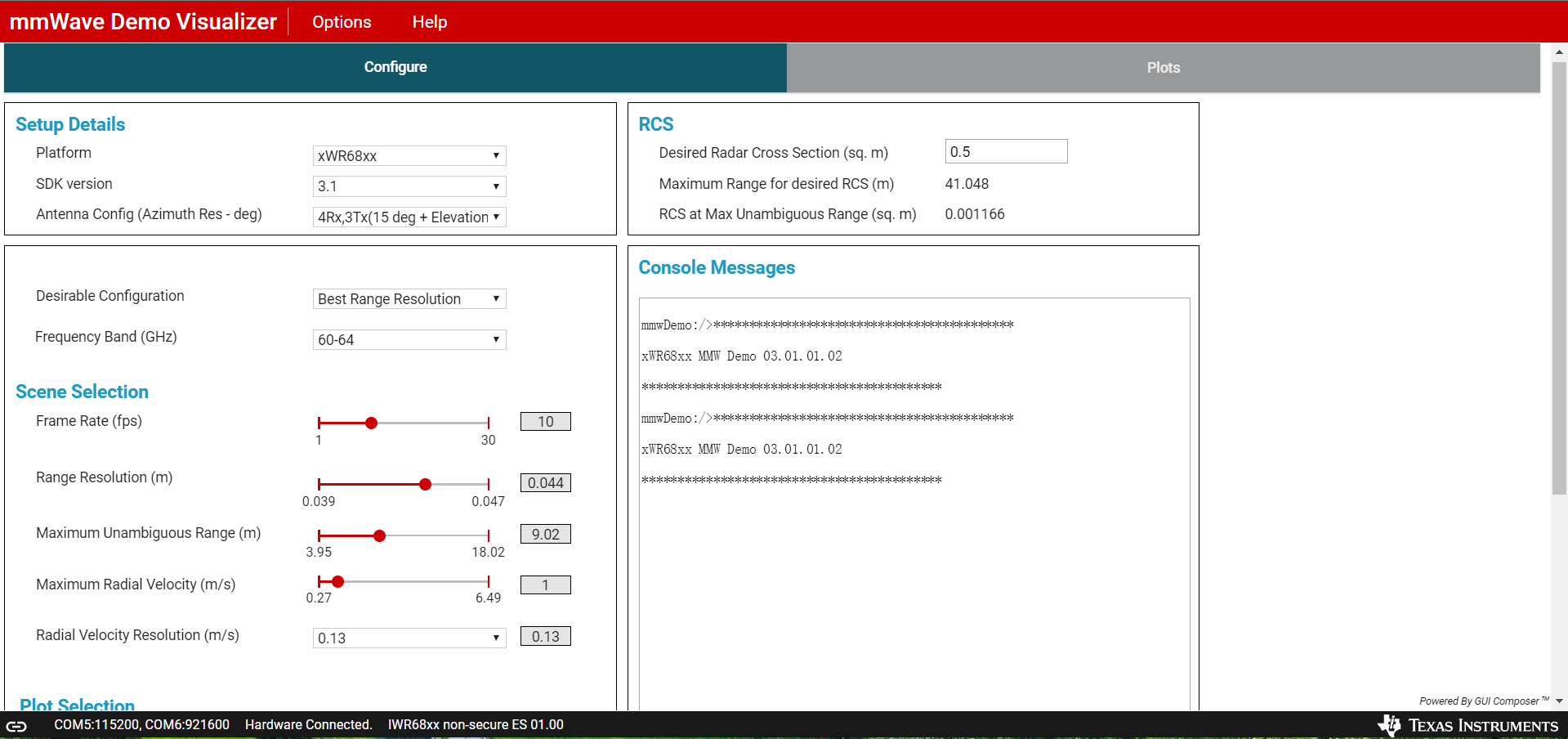Open the SDK version dropdown
The image size is (1568, 739).
[x=409, y=186]
